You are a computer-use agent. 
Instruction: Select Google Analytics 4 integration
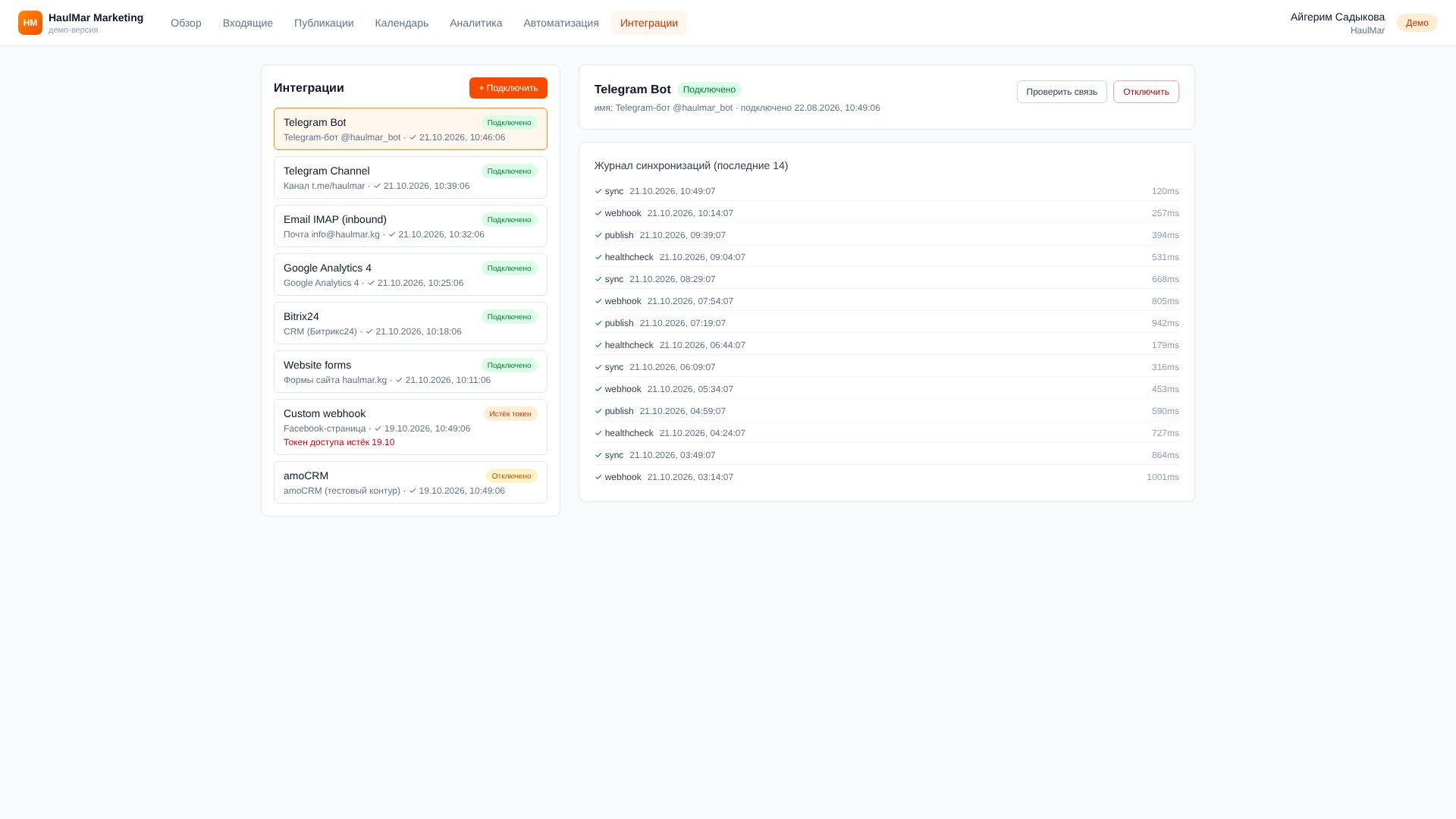410,275
